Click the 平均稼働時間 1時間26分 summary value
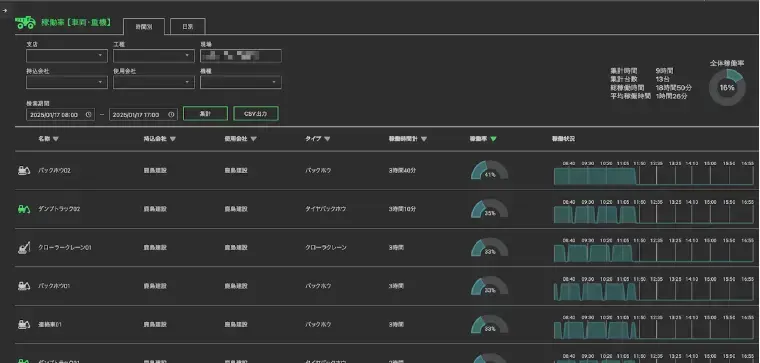Screen dimensions: 760x363 [x=671, y=96]
